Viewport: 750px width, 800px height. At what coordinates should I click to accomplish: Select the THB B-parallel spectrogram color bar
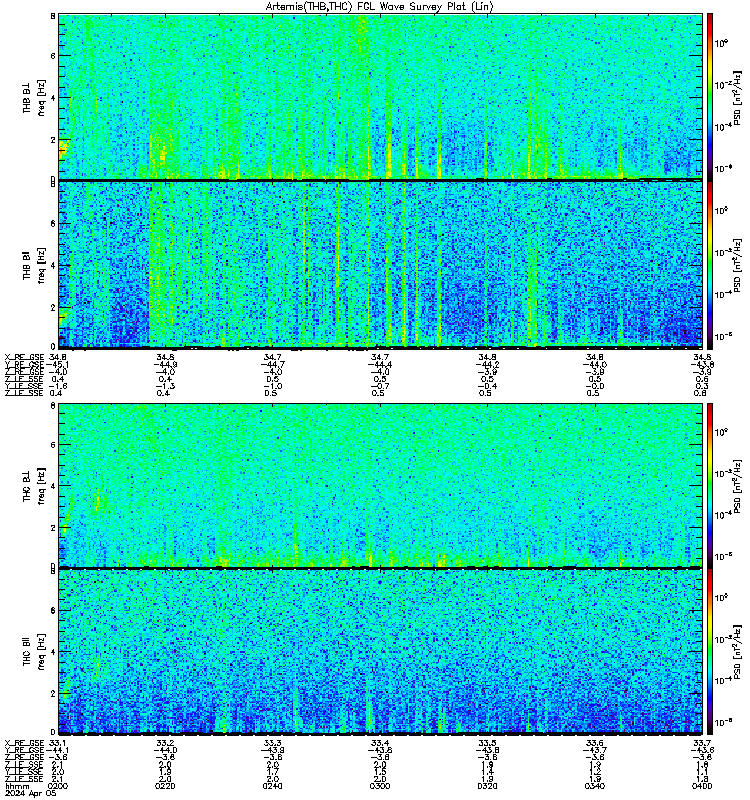pyautogui.click(x=710, y=265)
